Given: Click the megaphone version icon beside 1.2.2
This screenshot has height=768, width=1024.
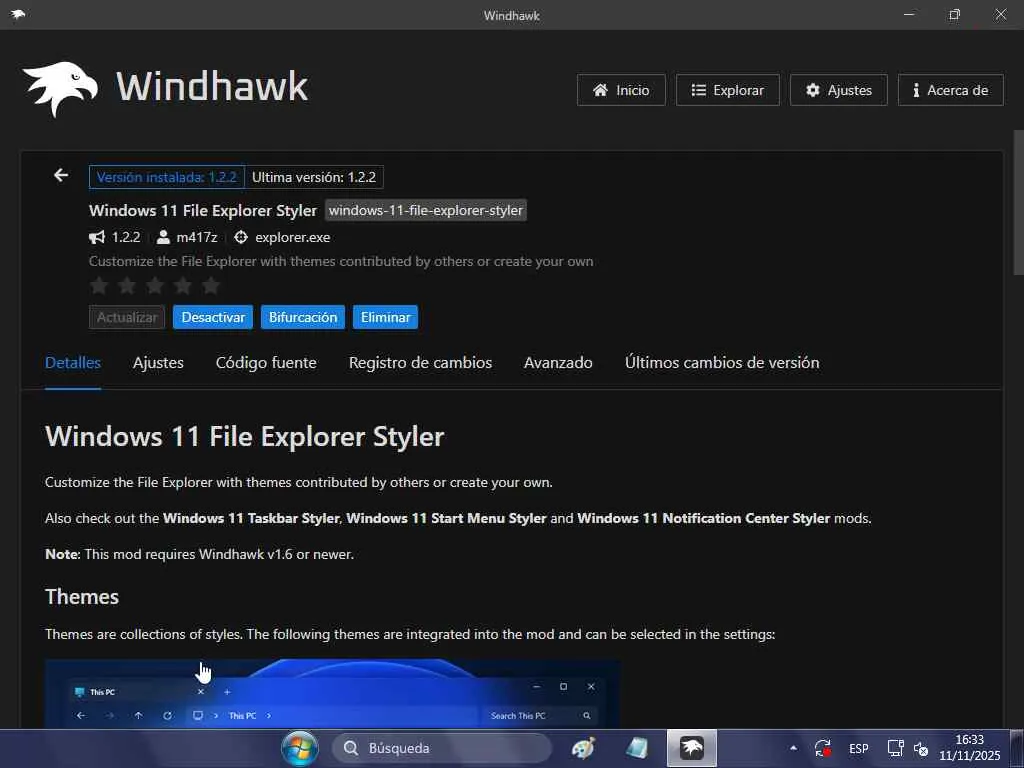Looking at the screenshot, I should pyautogui.click(x=97, y=237).
